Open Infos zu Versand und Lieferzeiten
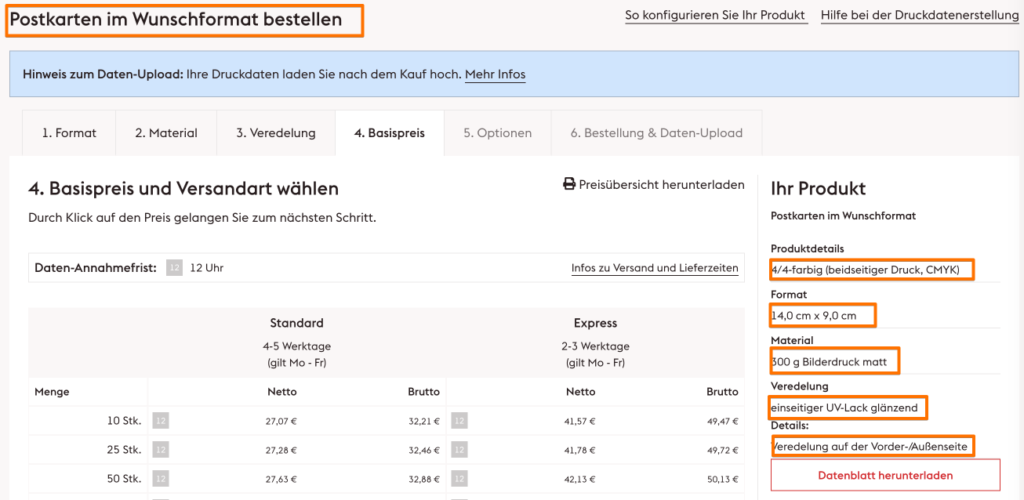 coord(654,268)
